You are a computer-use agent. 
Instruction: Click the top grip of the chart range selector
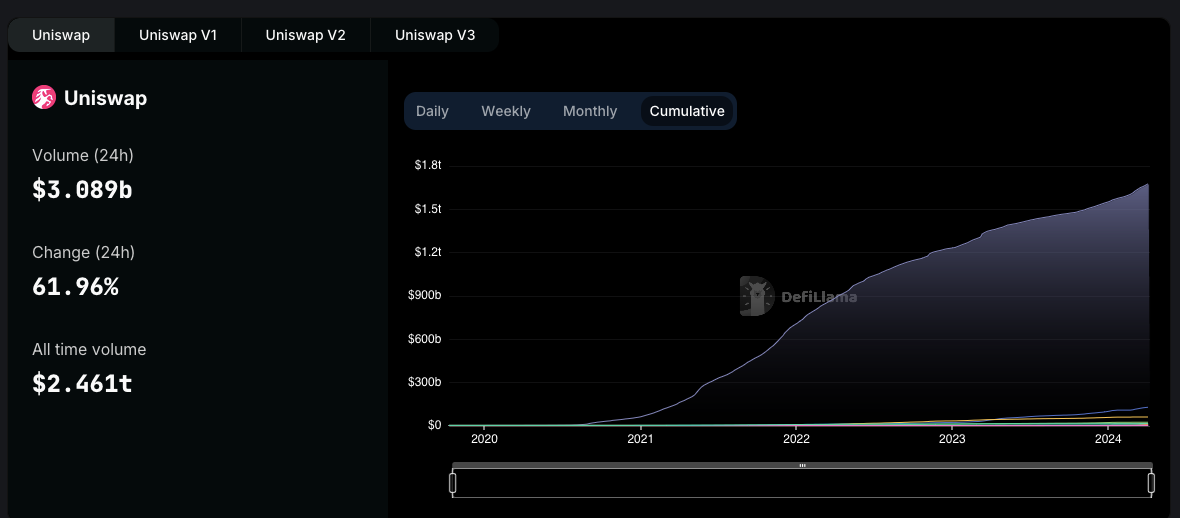click(x=802, y=465)
